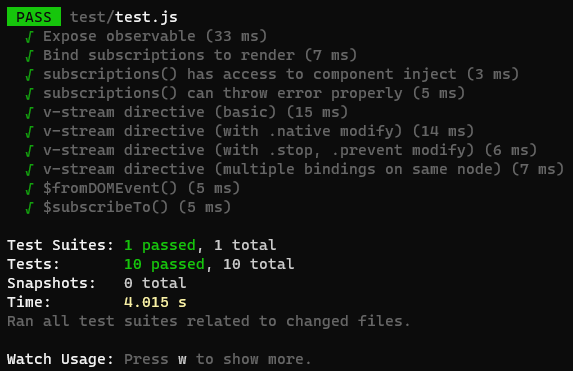Click the 4.015 s time value
573x371 pixels.
(x=155, y=302)
